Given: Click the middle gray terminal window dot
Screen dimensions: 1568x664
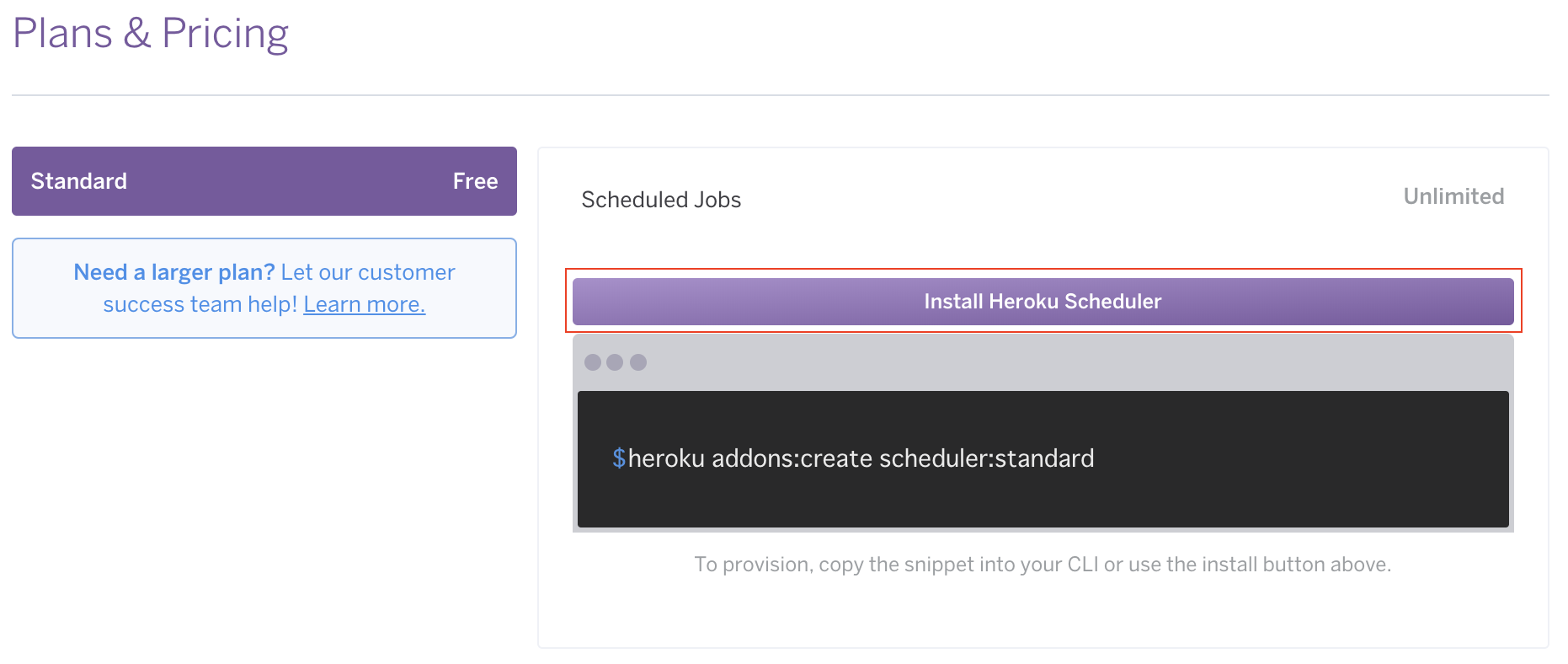Looking at the screenshot, I should click(615, 362).
